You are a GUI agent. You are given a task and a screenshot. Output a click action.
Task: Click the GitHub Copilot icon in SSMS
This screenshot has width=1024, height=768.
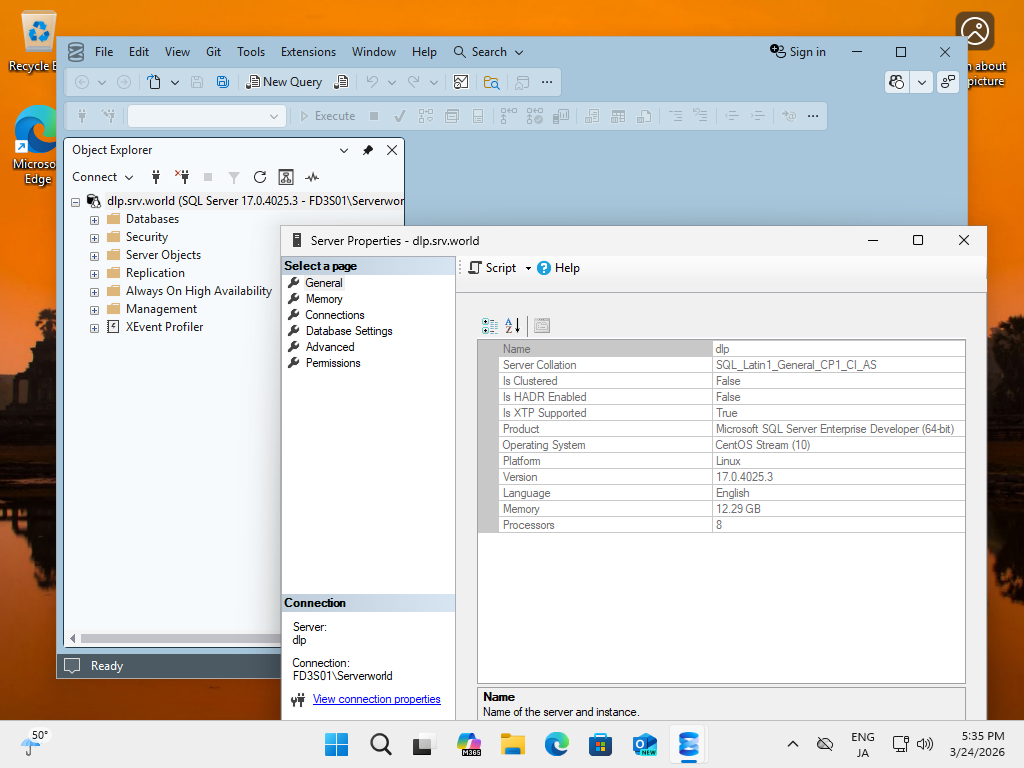click(x=897, y=82)
